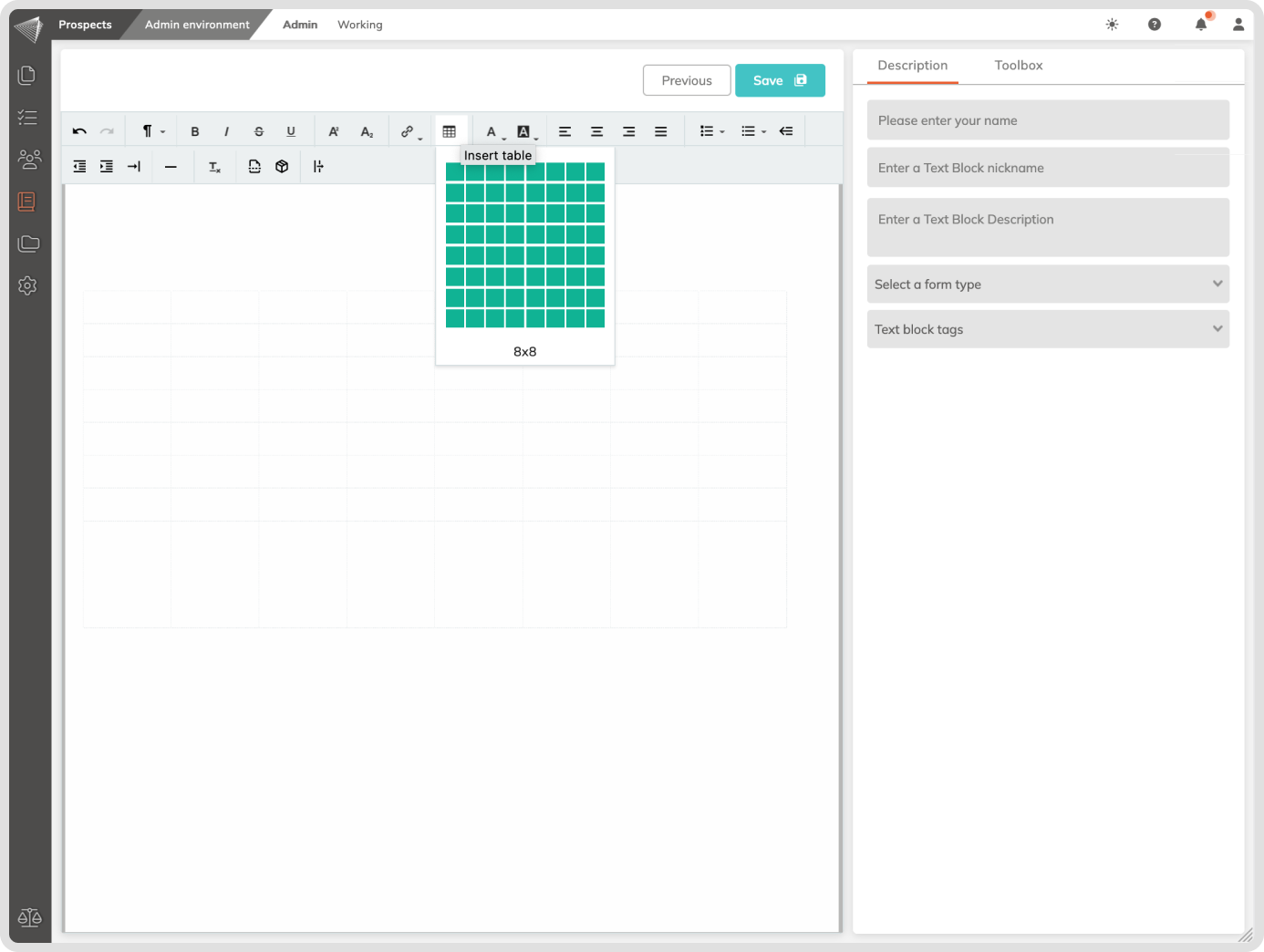Expand the Text block tags dropdown
The height and width of the screenshot is (952, 1264).
pyautogui.click(x=1047, y=329)
